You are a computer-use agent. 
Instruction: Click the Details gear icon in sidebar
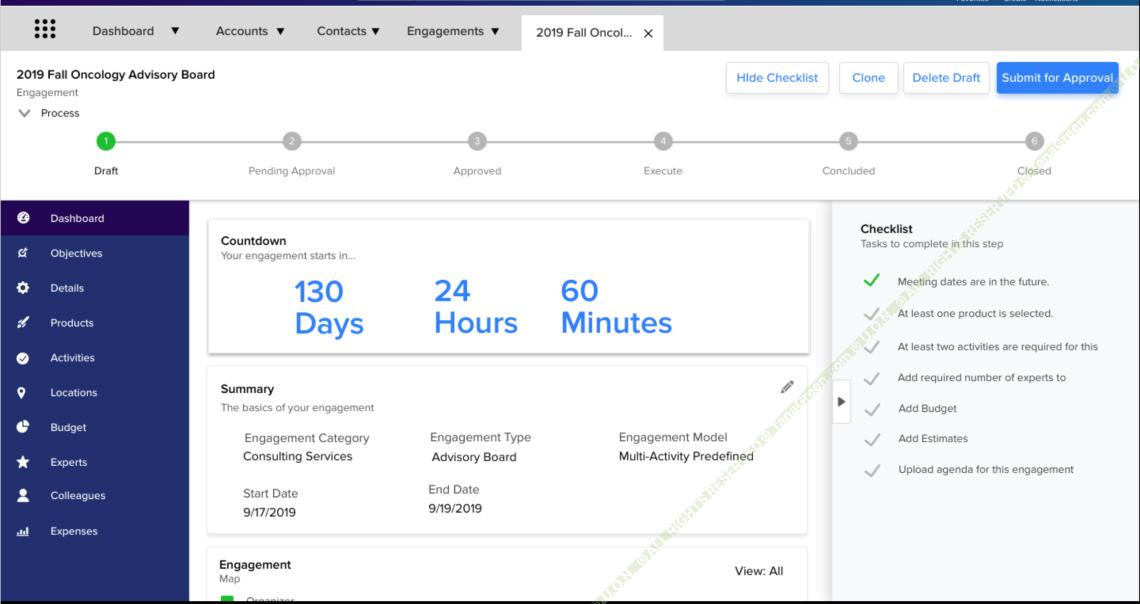click(x=23, y=288)
